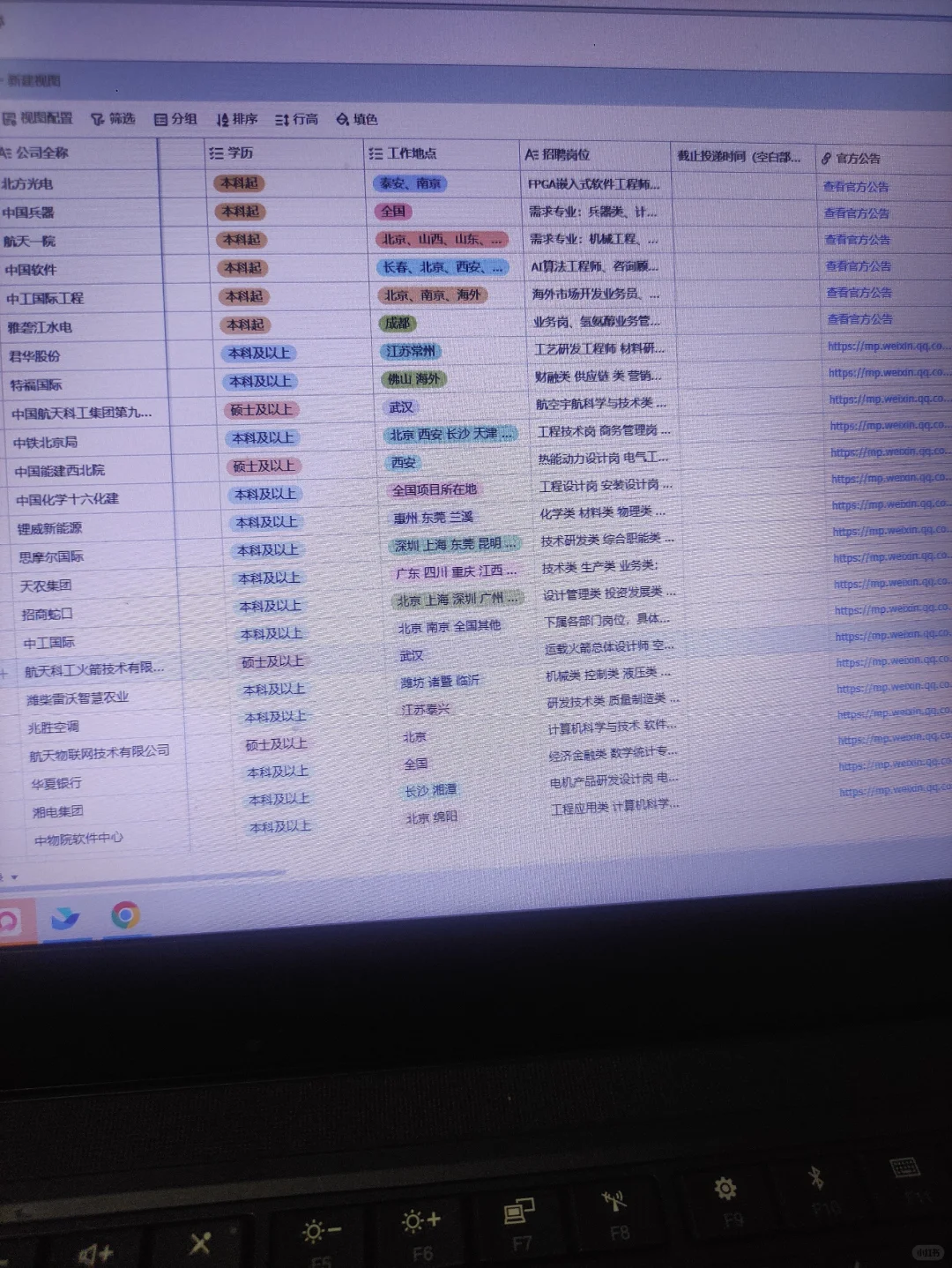Select the 中国软件 company cell
This screenshot has width=952, height=1268.
[31, 270]
